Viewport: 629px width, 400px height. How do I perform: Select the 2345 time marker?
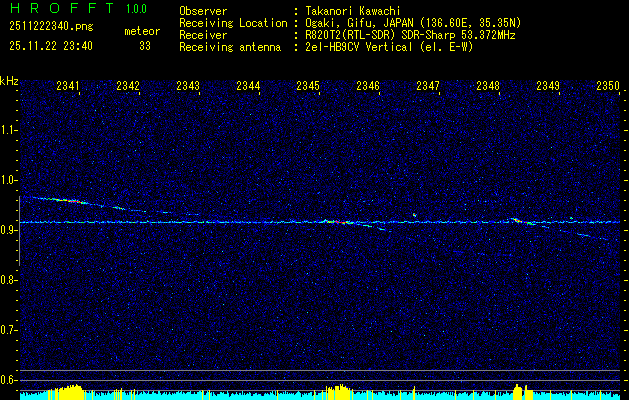(x=308, y=87)
